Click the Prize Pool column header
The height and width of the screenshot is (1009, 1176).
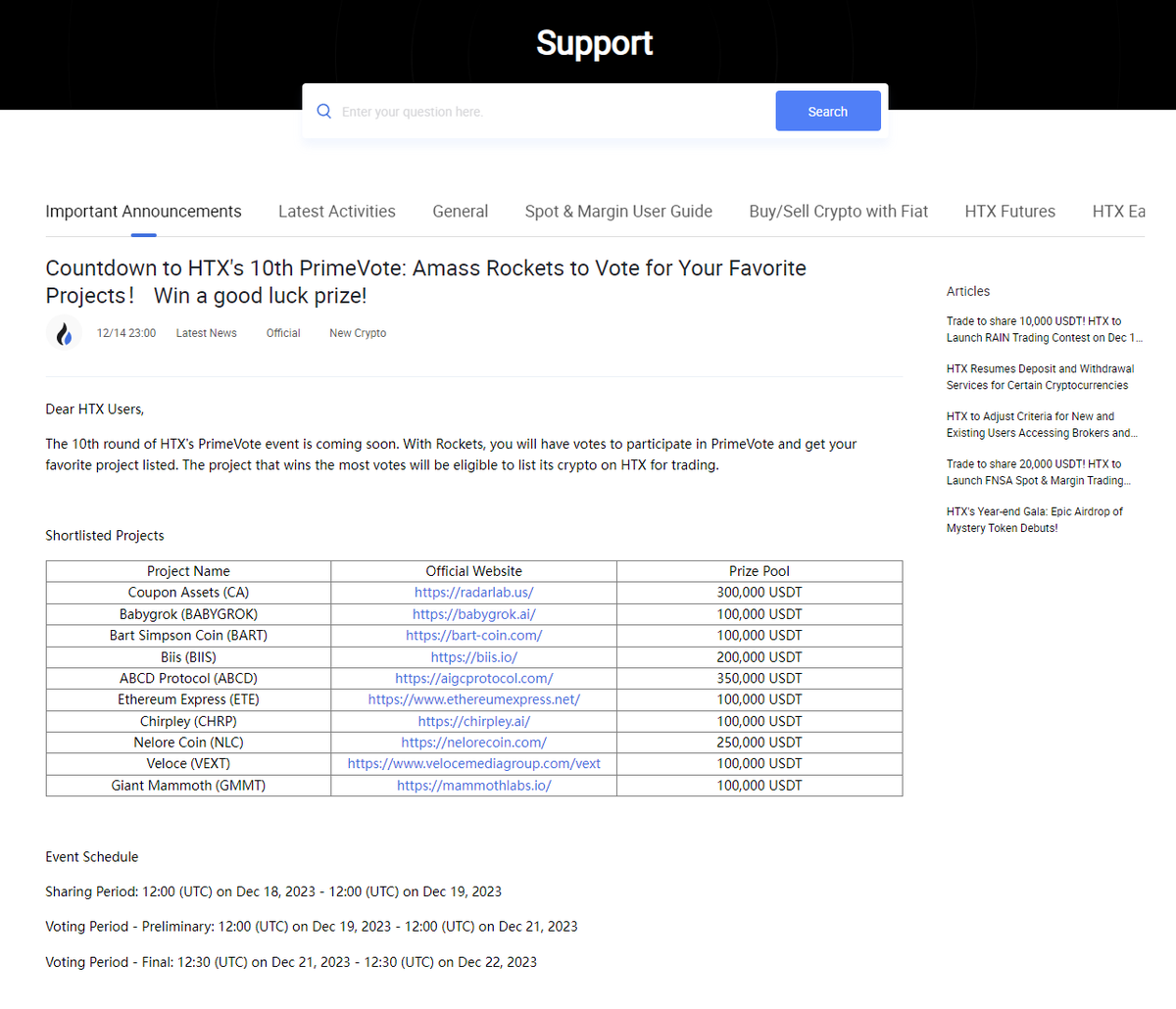click(x=759, y=571)
